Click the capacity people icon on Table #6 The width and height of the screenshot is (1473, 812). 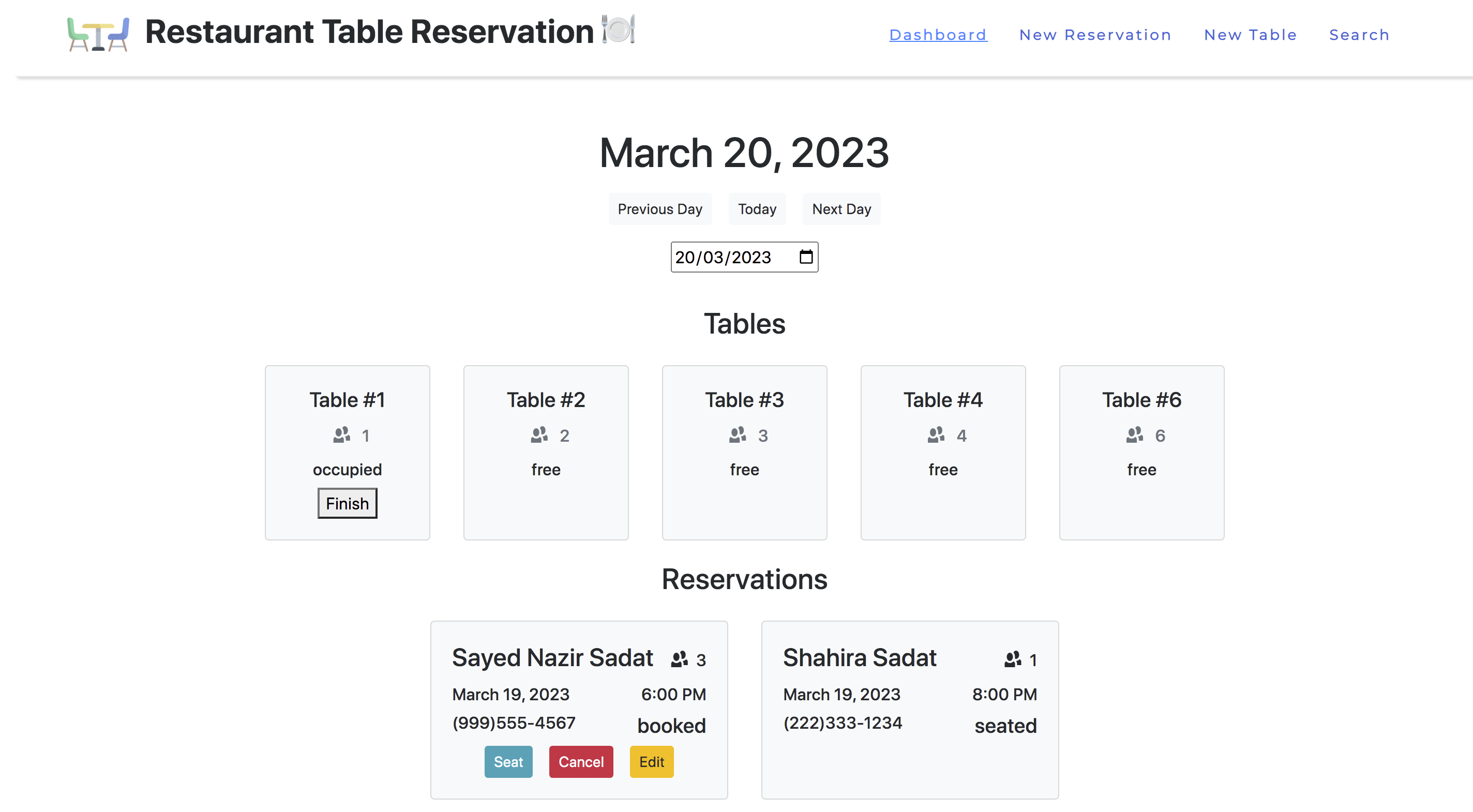1134,435
